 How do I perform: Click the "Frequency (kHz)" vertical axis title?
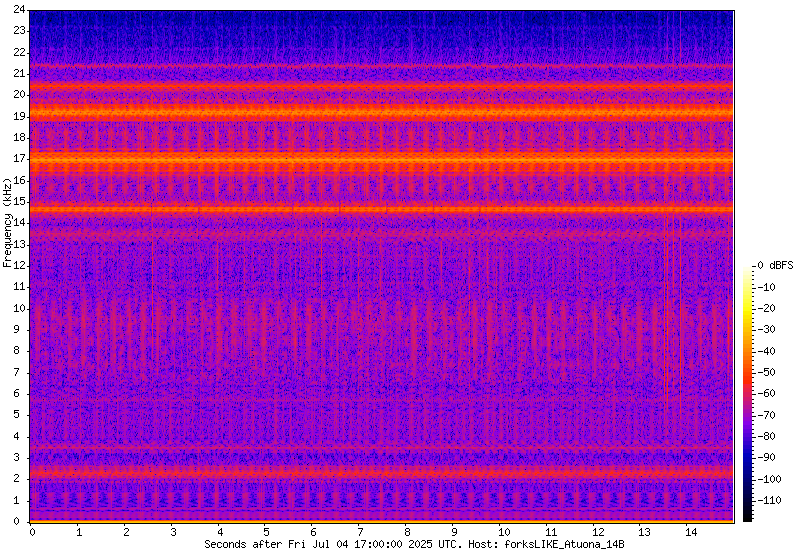coord(7,223)
